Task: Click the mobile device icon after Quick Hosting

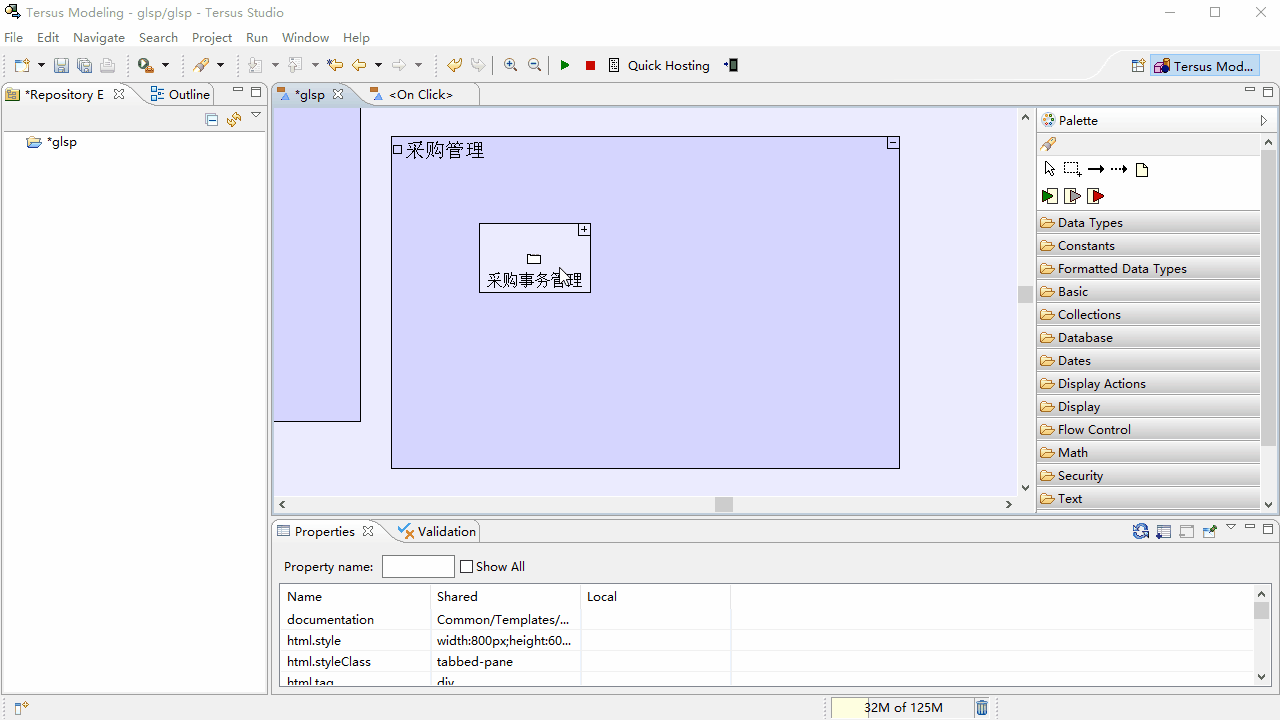Action: 731,65
